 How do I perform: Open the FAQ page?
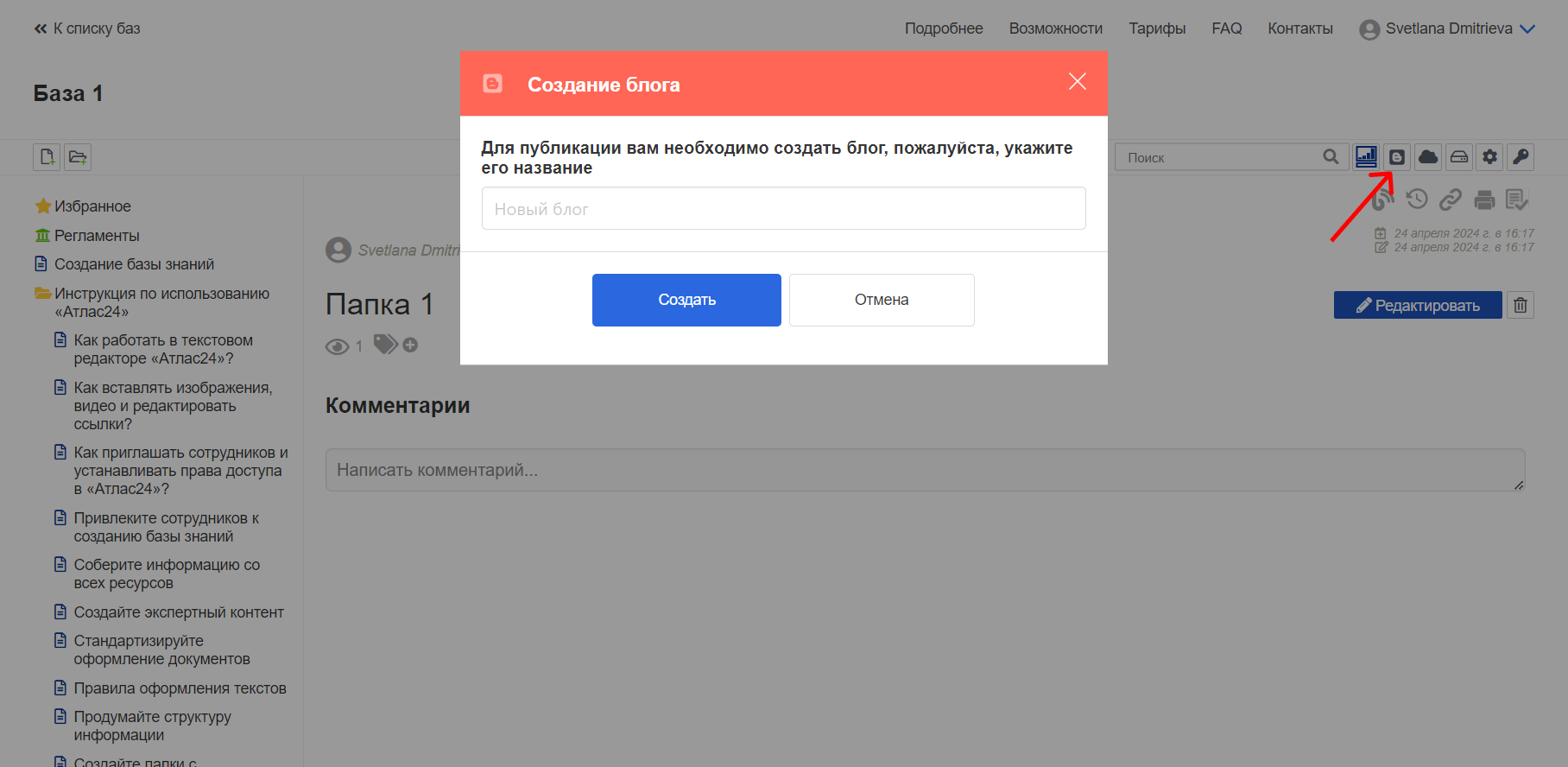click(x=1226, y=29)
